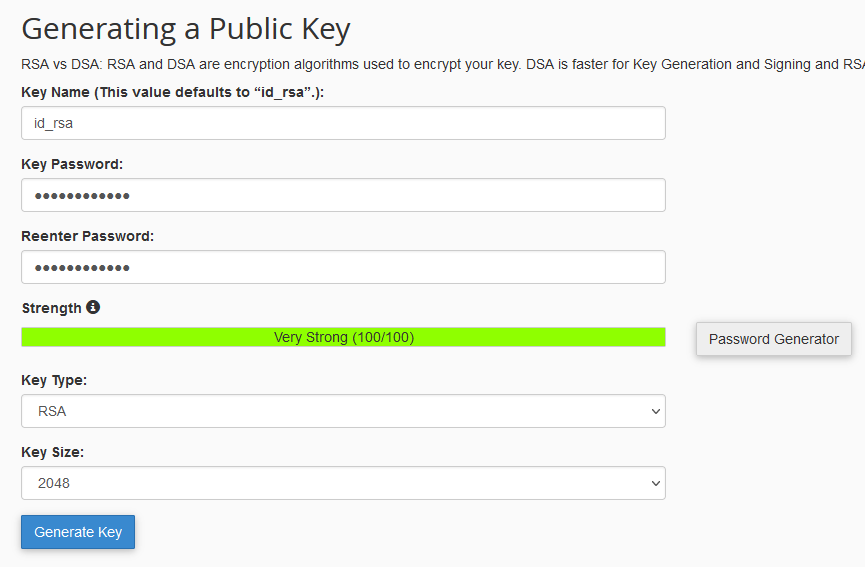Click the "Key Password:" label
Screen dimensions: 865x567
tap(72, 164)
